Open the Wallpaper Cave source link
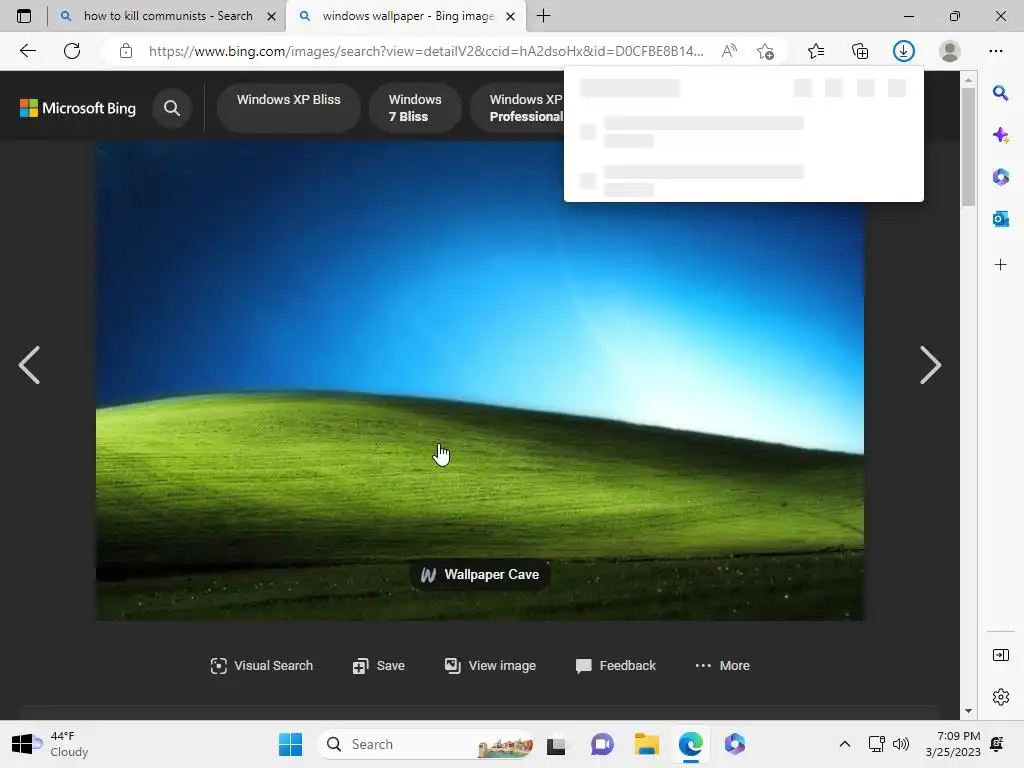Image resolution: width=1024 pixels, height=768 pixels. point(480,575)
